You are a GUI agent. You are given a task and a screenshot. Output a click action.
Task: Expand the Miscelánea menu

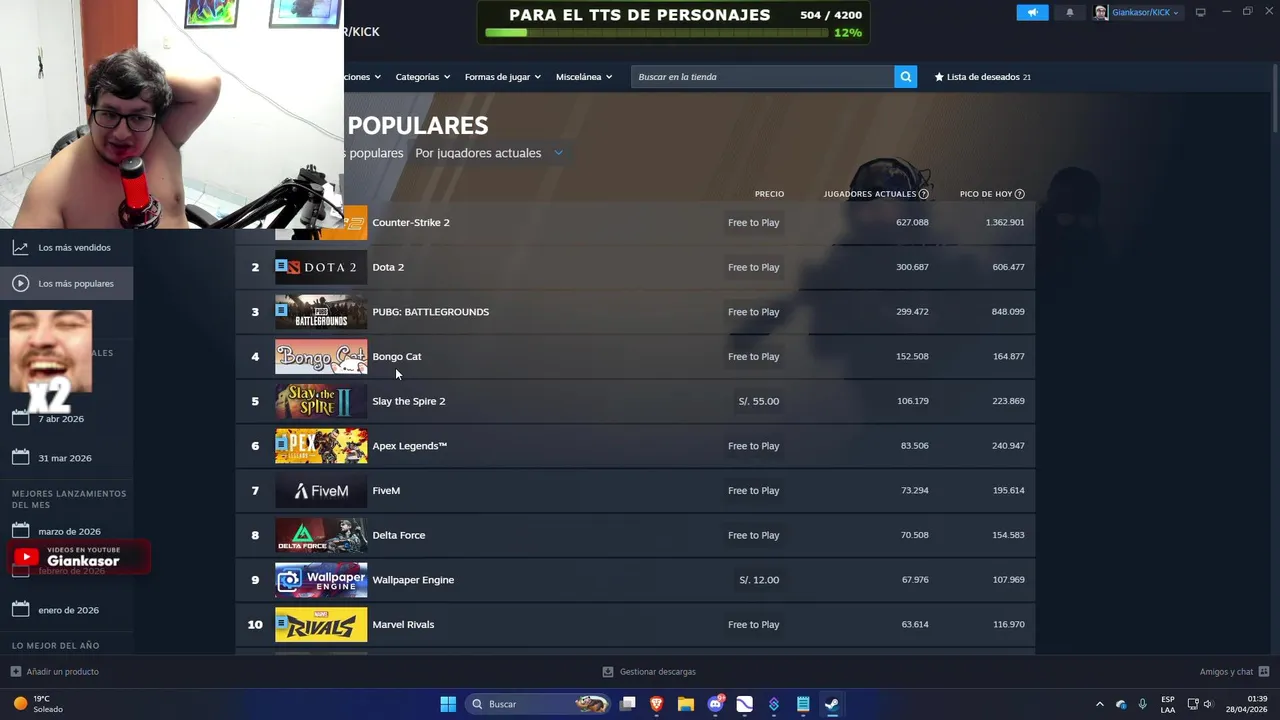coord(584,77)
